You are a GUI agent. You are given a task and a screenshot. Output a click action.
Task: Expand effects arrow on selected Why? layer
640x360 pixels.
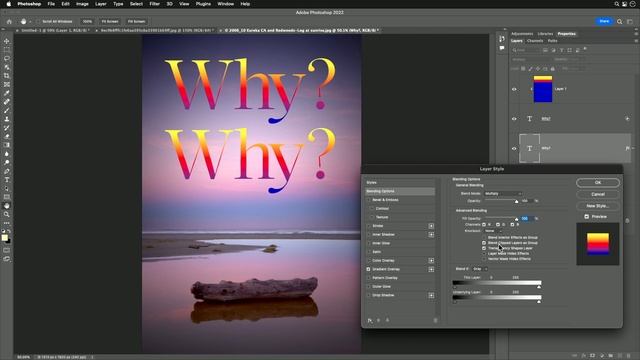click(633, 148)
